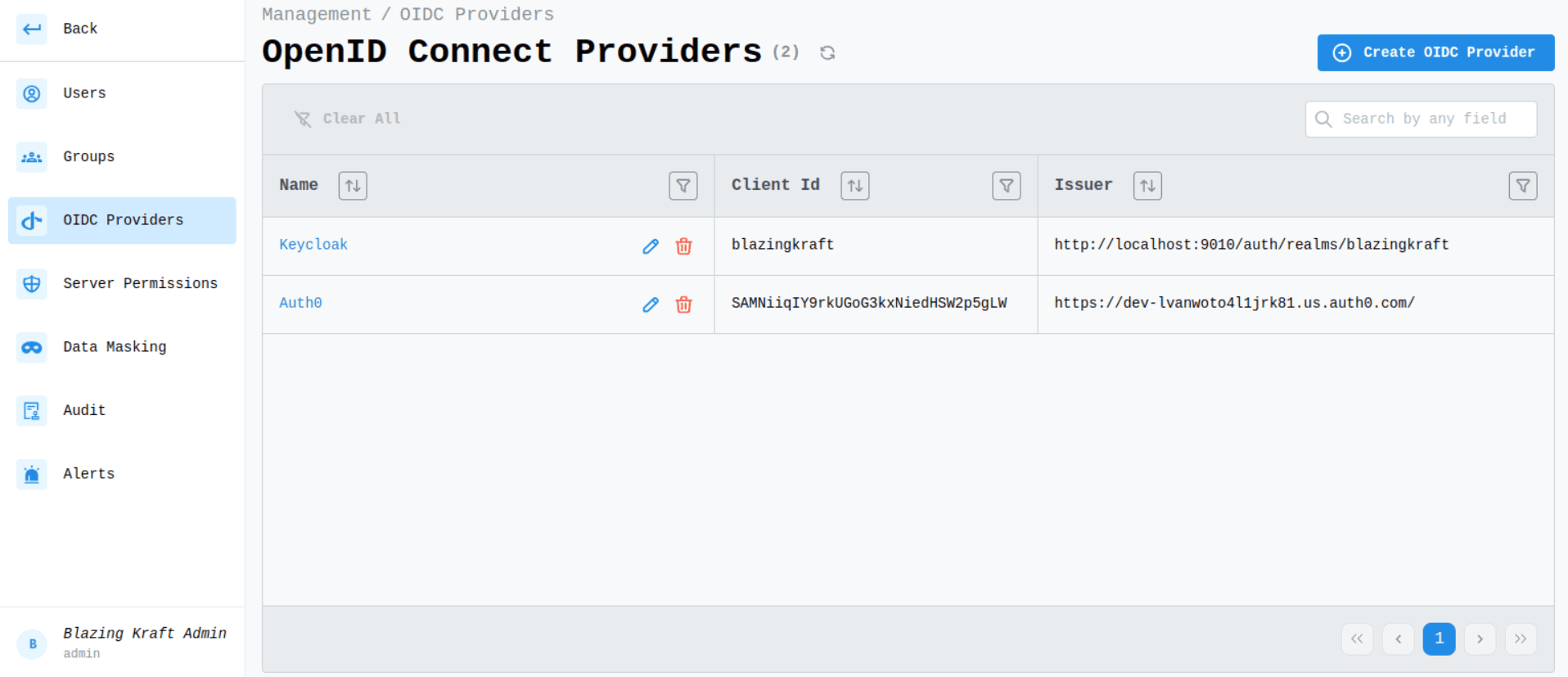
Task: Click Clear All filters button
Action: coord(348,120)
